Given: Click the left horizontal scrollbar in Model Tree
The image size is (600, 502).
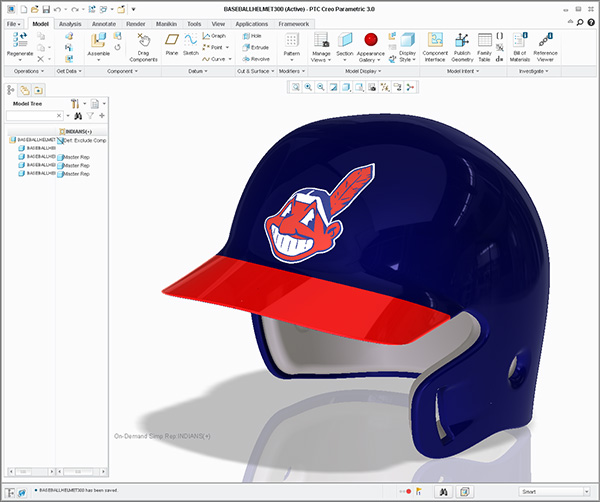Looking at the screenshot, I should [x=31, y=472].
